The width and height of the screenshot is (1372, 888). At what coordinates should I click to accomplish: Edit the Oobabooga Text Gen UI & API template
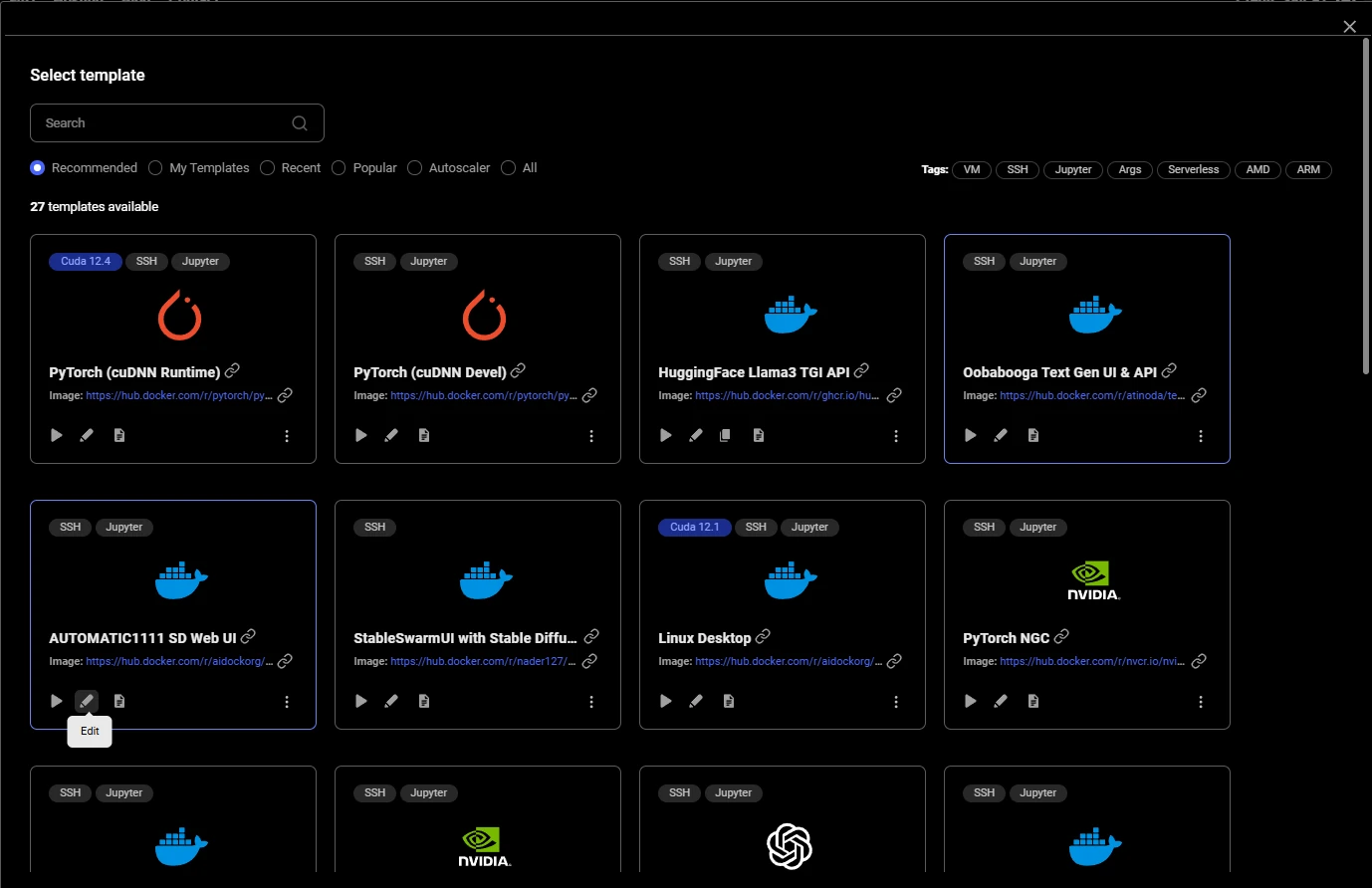(1001, 435)
